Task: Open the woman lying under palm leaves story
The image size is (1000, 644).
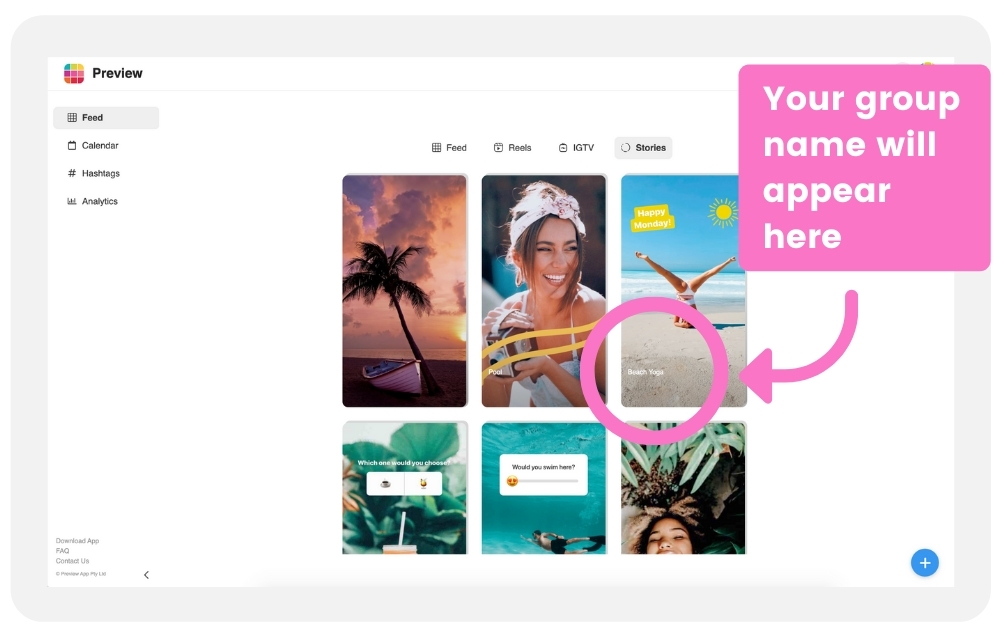Action: click(683, 488)
